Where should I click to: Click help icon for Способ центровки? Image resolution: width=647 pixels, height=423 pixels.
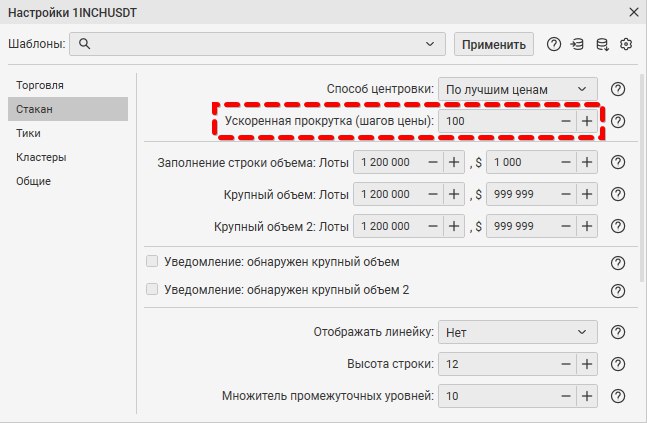pyautogui.click(x=617, y=89)
